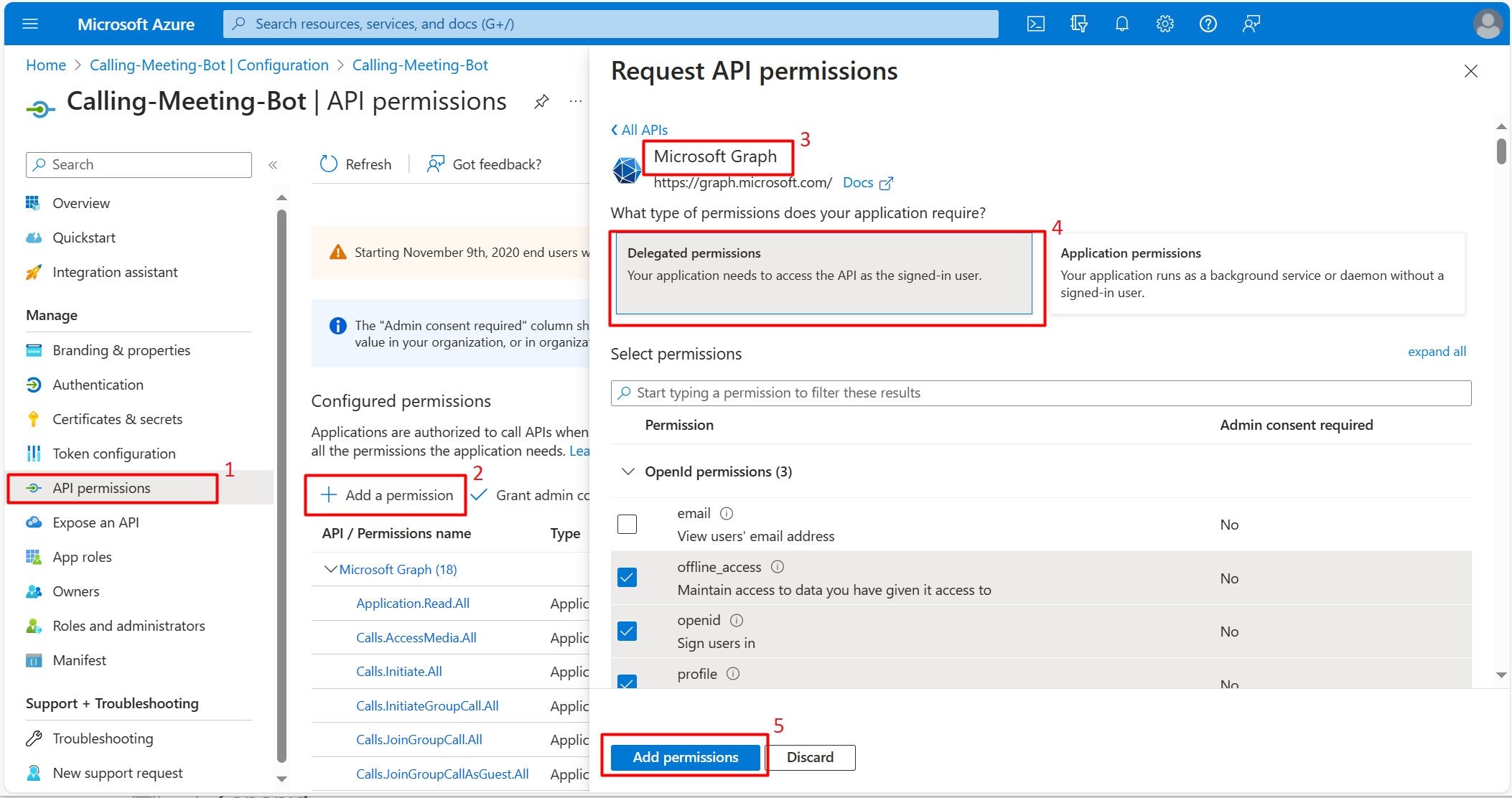1512x798 pixels.
Task: Click expand all link
Action: point(1437,352)
